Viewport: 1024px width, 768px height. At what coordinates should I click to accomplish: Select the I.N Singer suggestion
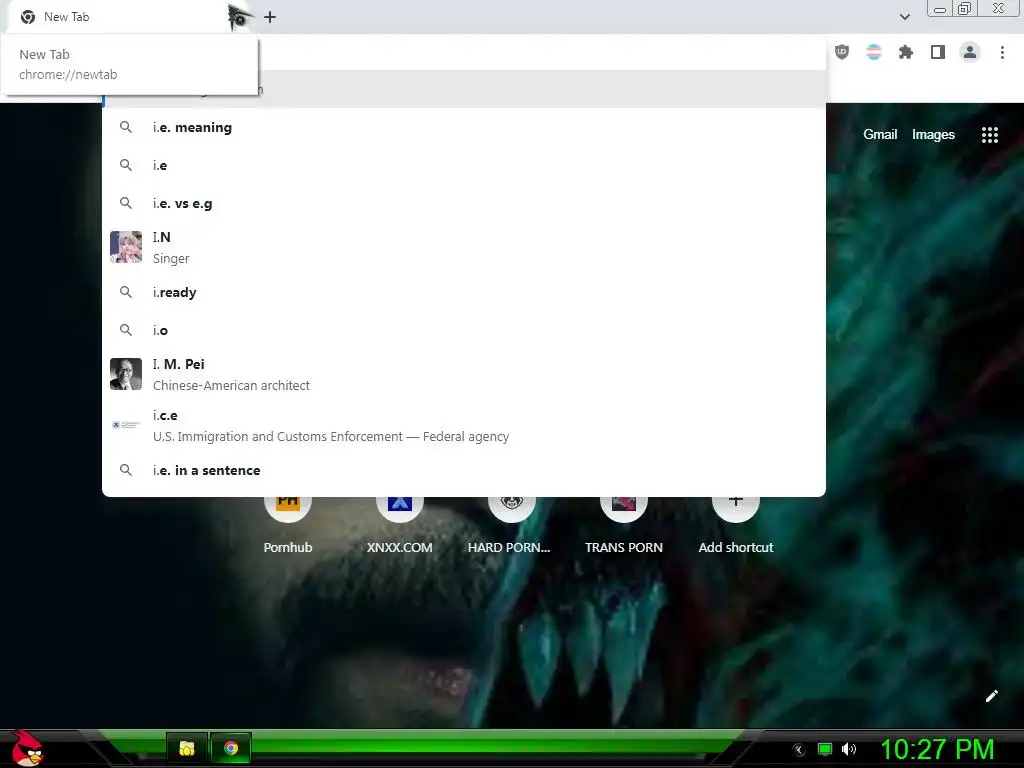pos(464,248)
